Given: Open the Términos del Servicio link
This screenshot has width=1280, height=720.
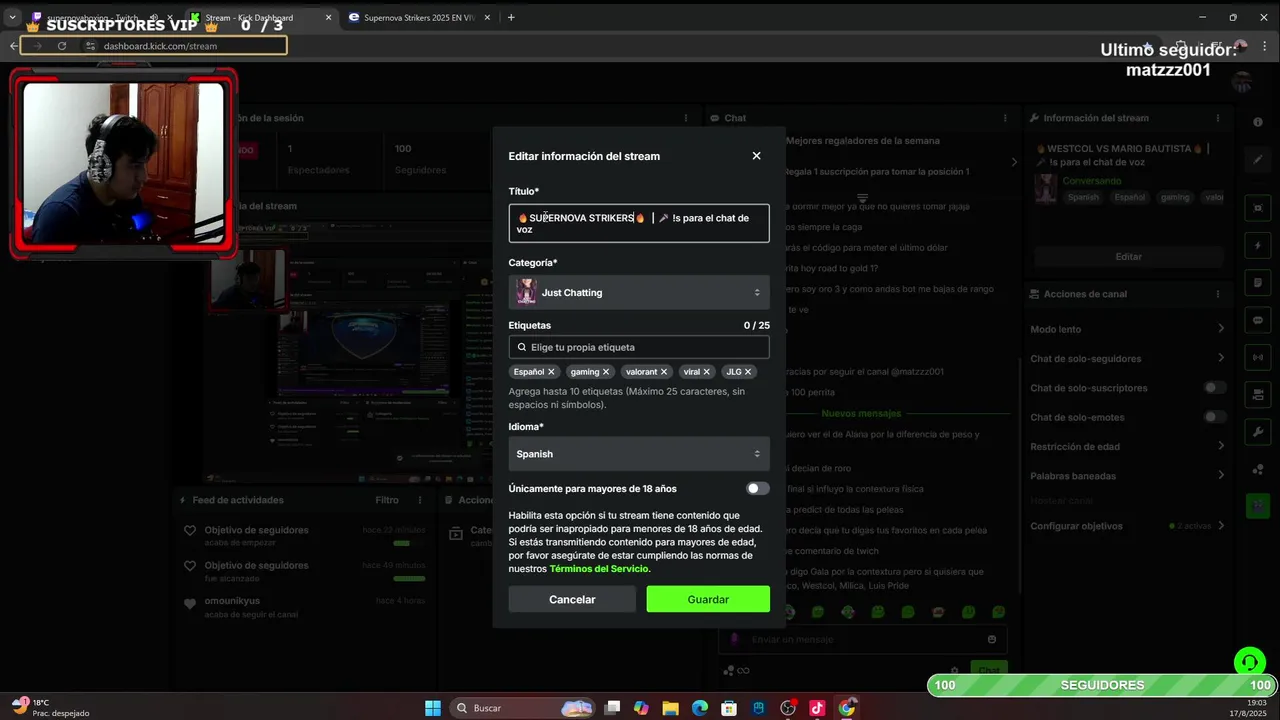Looking at the screenshot, I should coord(599,569).
